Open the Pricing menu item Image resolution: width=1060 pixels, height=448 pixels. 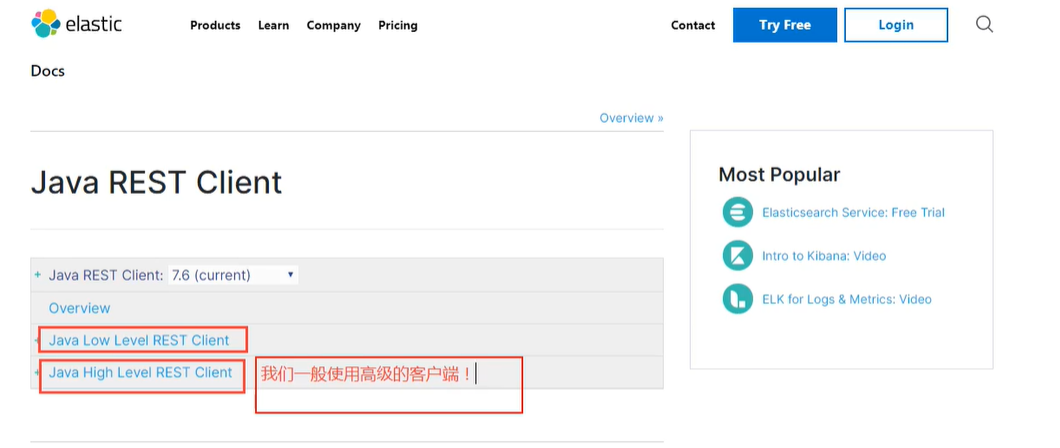pyautogui.click(x=398, y=25)
